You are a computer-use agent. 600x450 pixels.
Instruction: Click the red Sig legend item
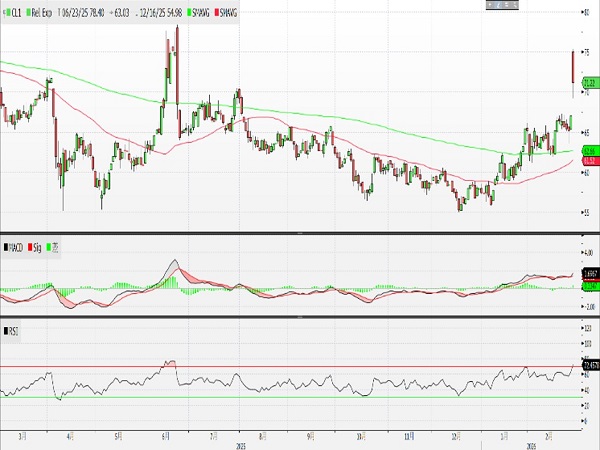click(x=36, y=246)
